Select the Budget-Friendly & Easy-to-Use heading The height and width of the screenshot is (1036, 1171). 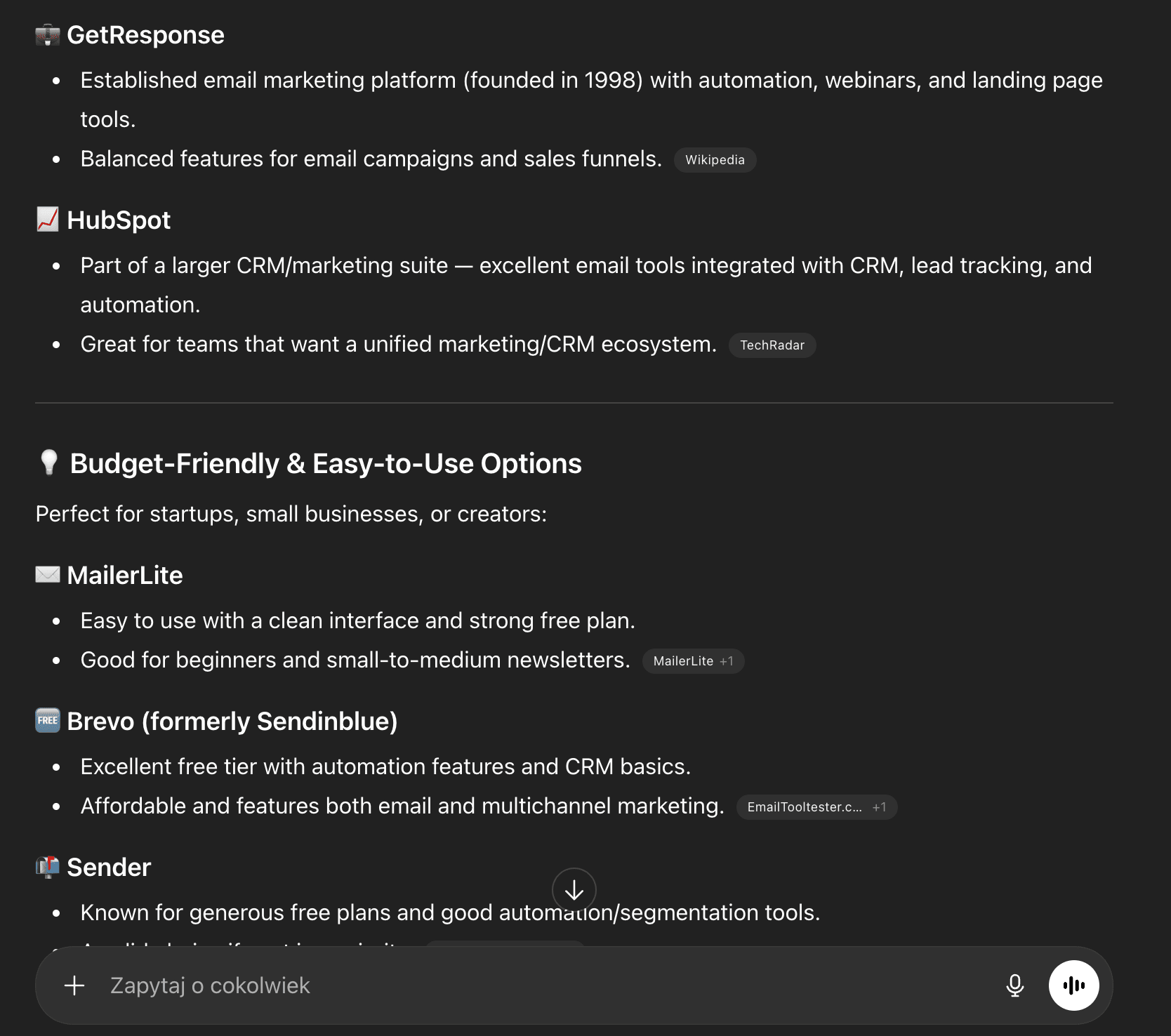coord(325,463)
